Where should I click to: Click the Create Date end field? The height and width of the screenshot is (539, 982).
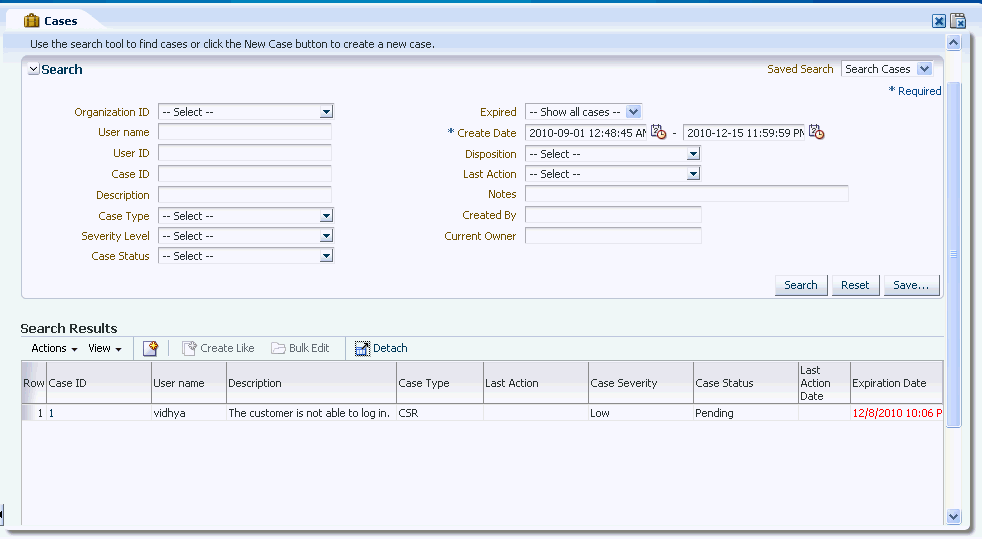[744, 133]
